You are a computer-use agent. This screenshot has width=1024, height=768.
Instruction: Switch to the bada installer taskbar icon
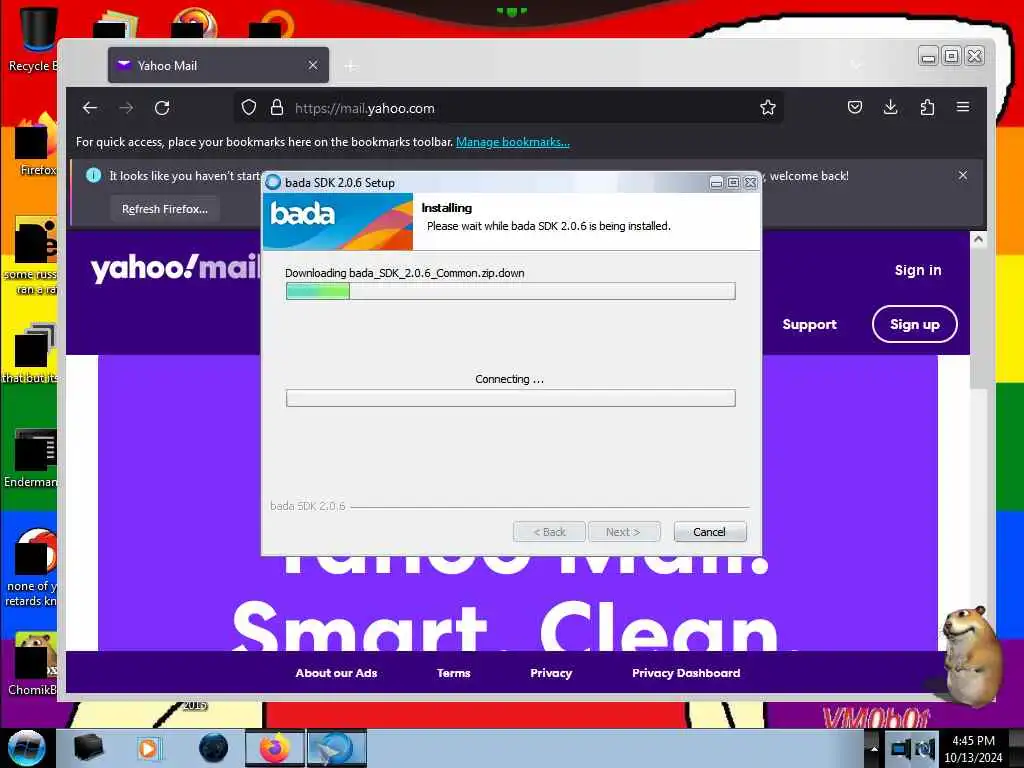point(336,748)
